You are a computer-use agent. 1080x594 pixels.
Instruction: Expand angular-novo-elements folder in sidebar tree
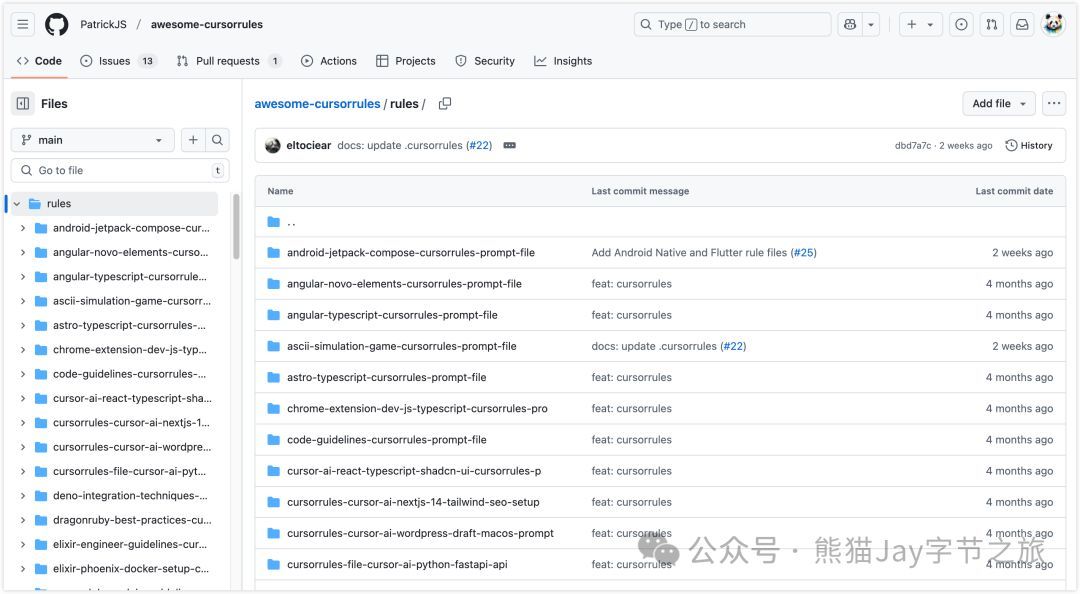23,252
